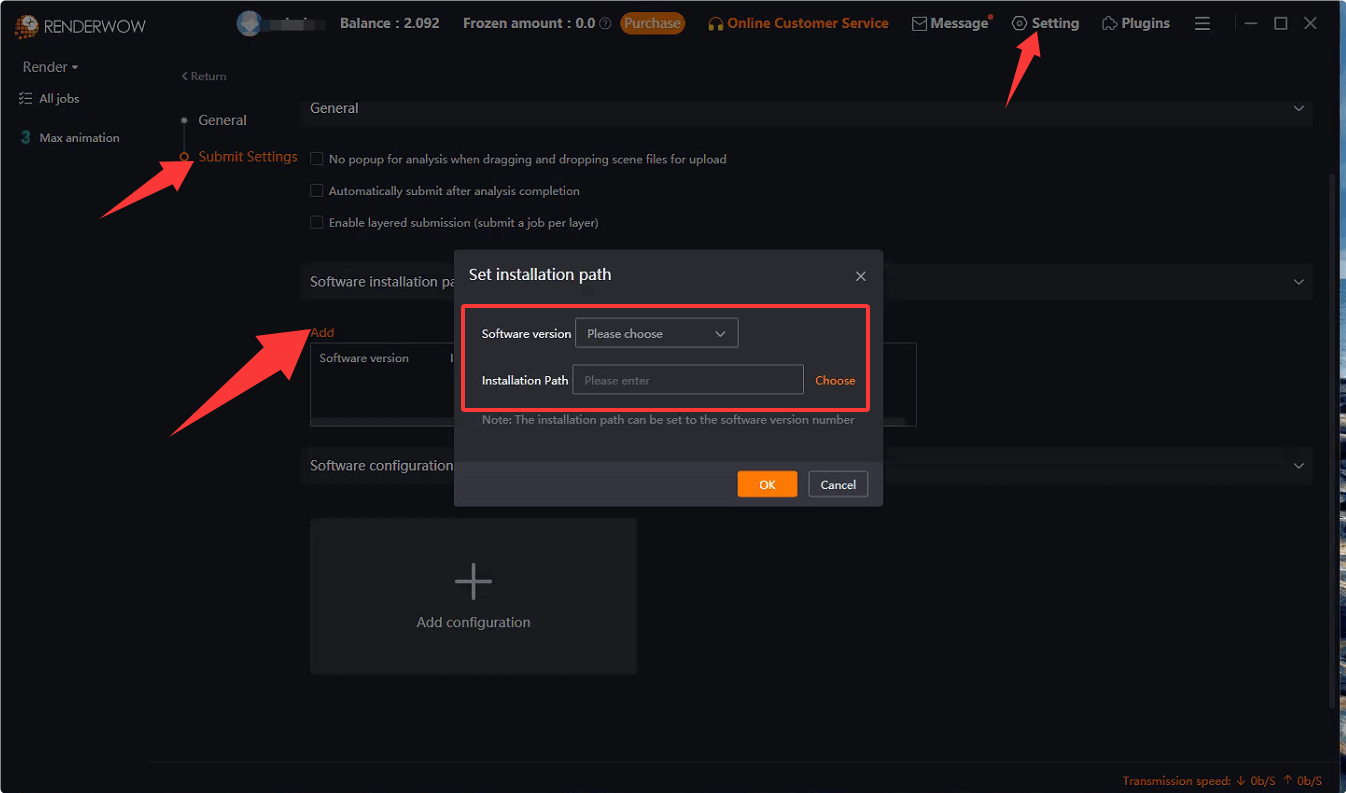
Task: Select the All jobs list
Action: tap(58, 98)
